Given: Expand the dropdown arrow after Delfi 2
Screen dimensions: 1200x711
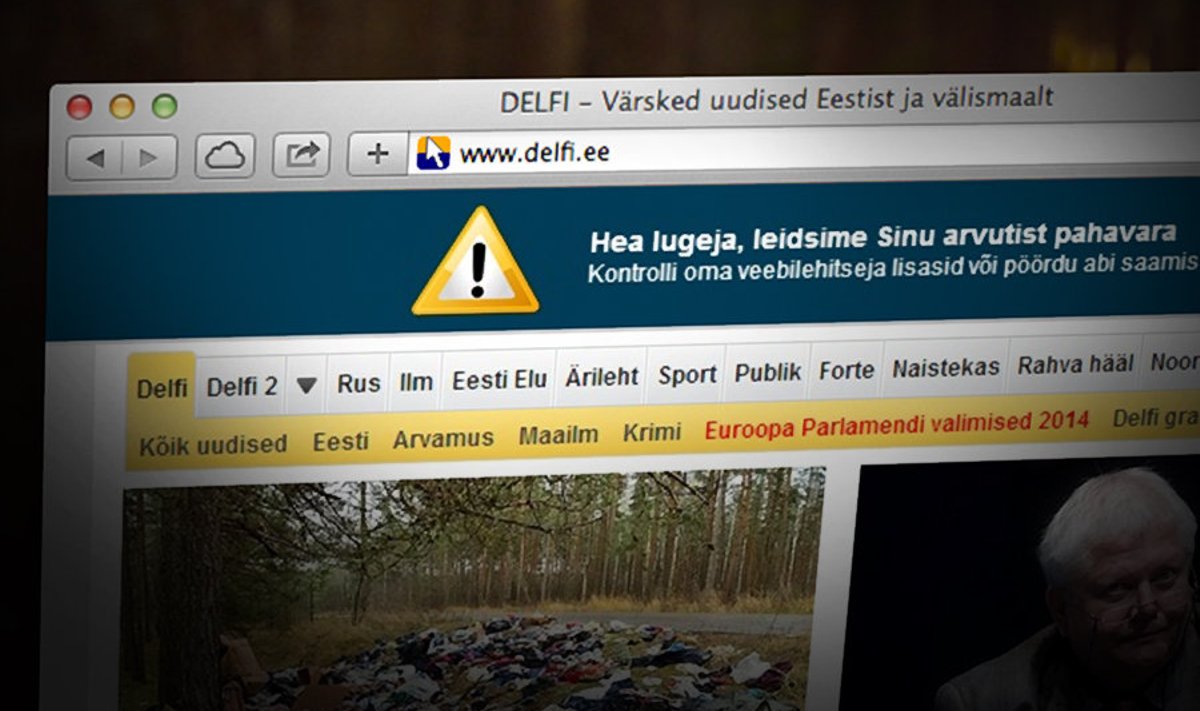Looking at the screenshot, I should (307, 385).
